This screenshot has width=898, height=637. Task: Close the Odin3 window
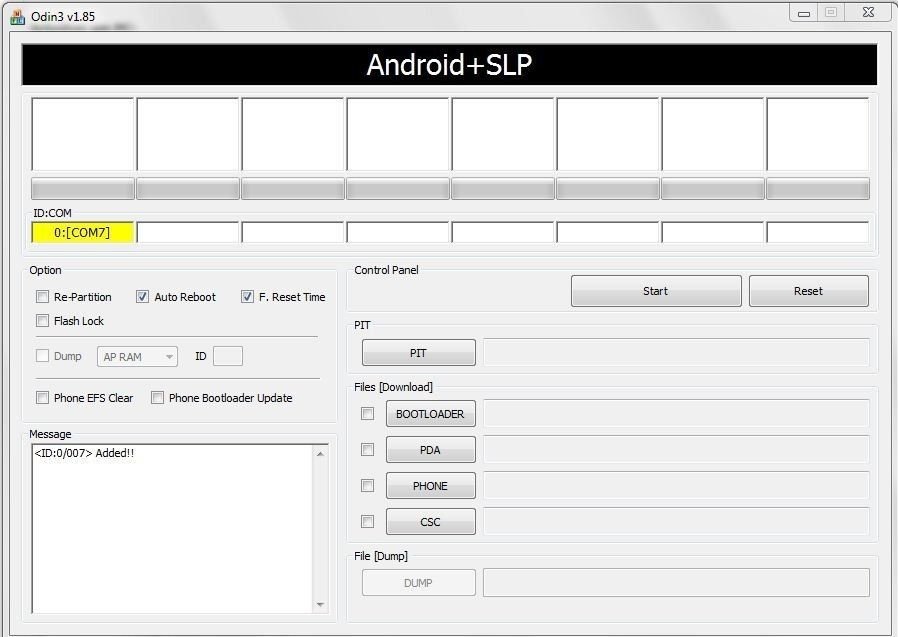[868, 13]
